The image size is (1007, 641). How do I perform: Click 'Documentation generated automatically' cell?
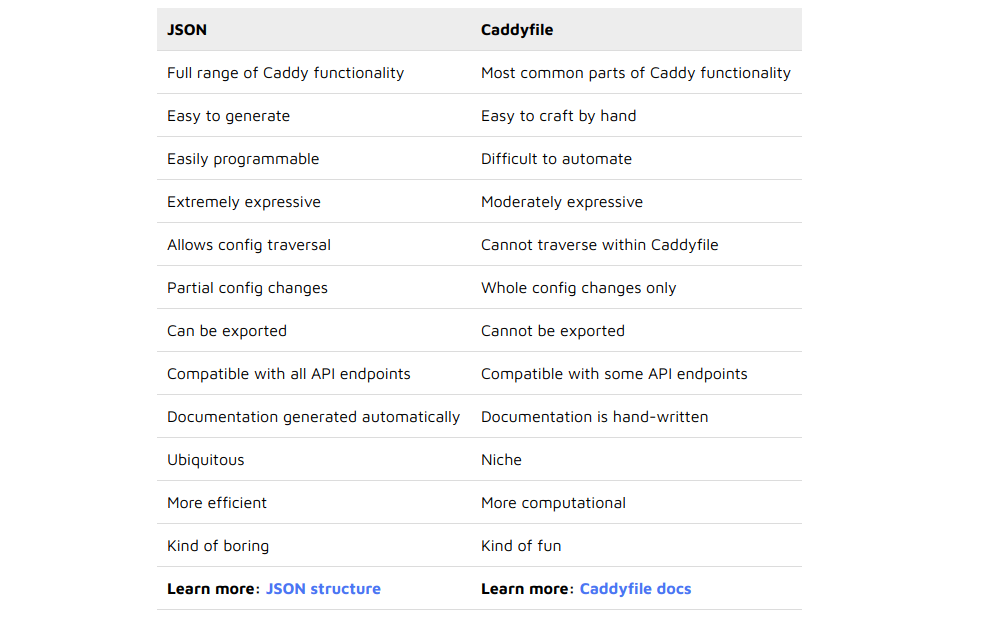[313, 417]
